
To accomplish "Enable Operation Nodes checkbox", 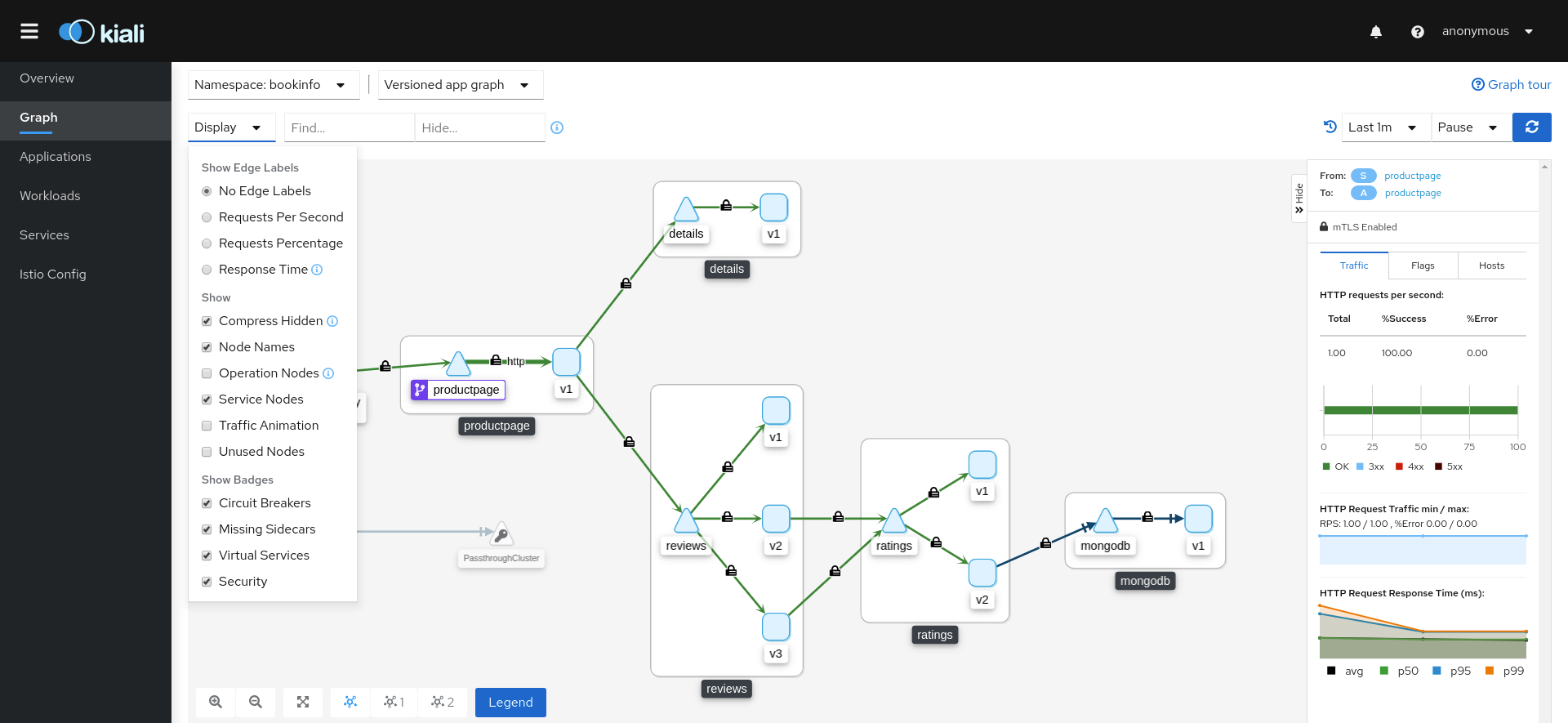I will [x=207, y=373].
